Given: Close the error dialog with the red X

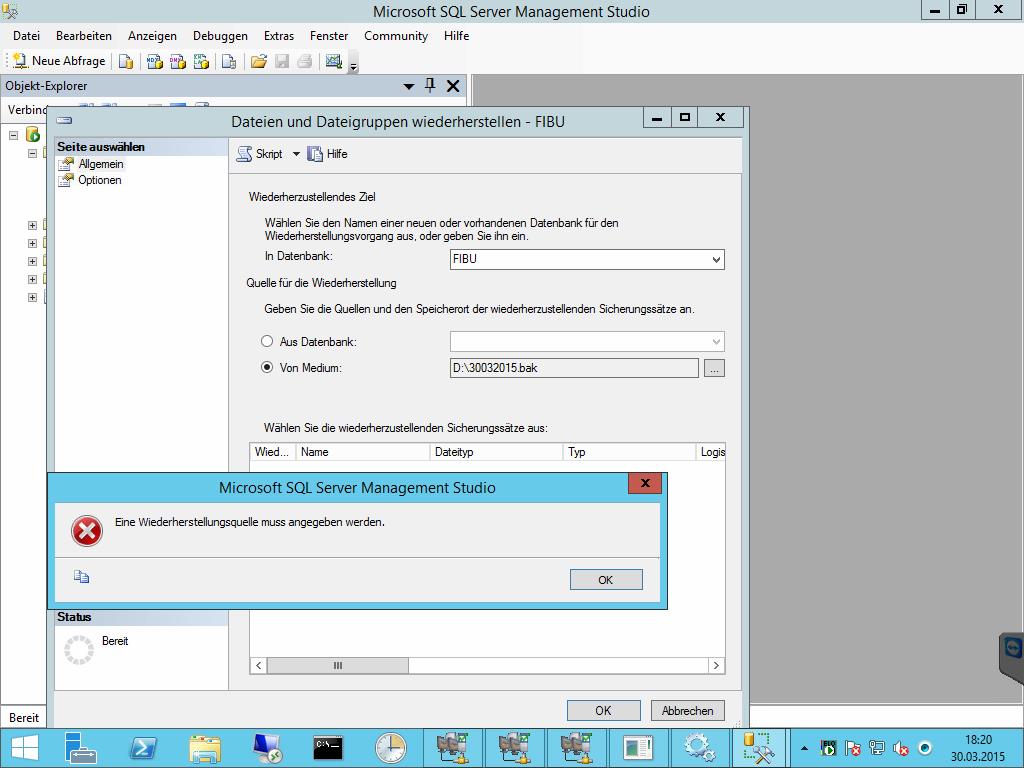Looking at the screenshot, I should pyautogui.click(x=645, y=483).
